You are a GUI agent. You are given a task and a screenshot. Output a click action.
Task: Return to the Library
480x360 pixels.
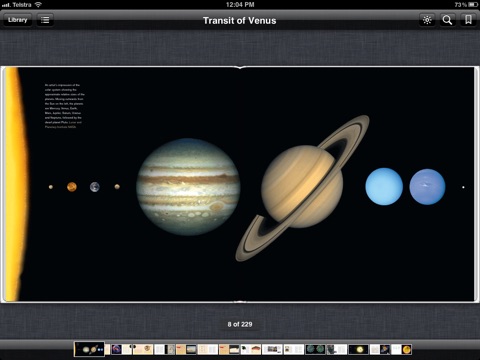[x=18, y=20]
